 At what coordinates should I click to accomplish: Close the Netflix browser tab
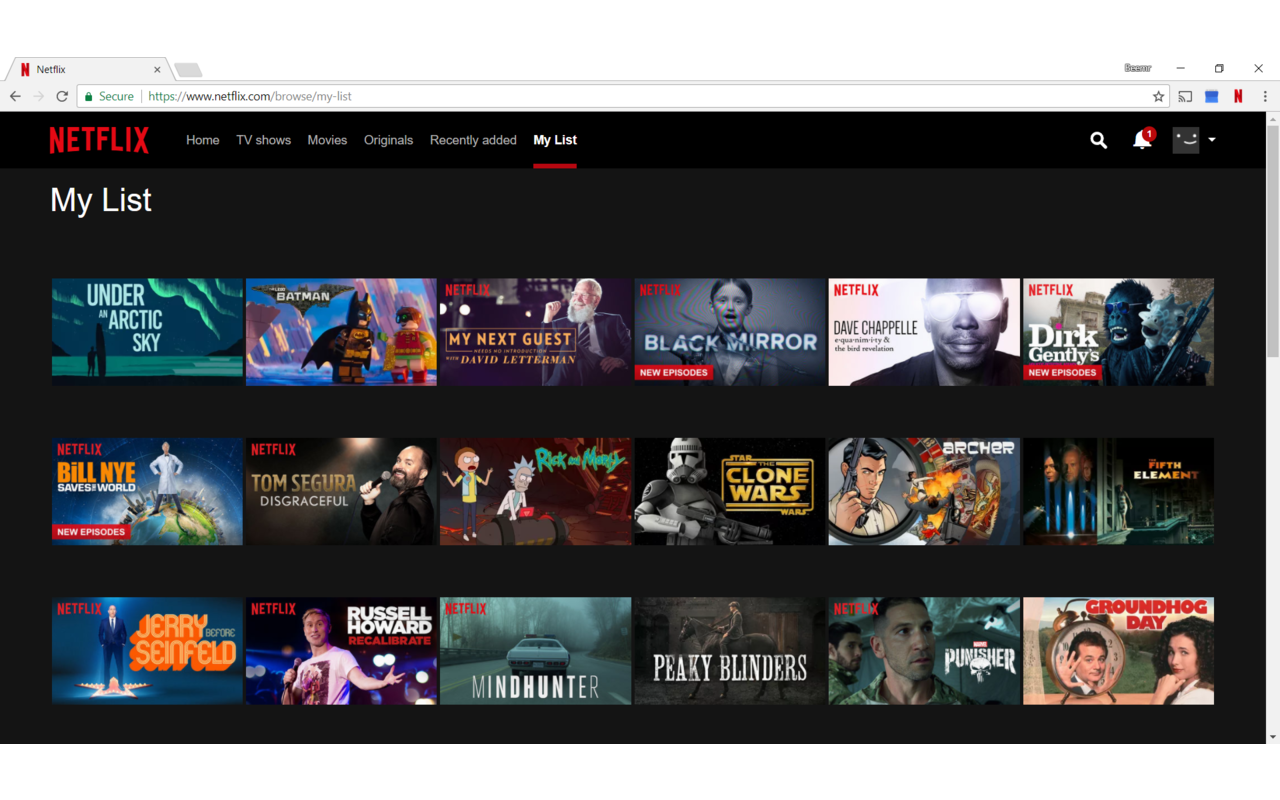tap(157, 69)
